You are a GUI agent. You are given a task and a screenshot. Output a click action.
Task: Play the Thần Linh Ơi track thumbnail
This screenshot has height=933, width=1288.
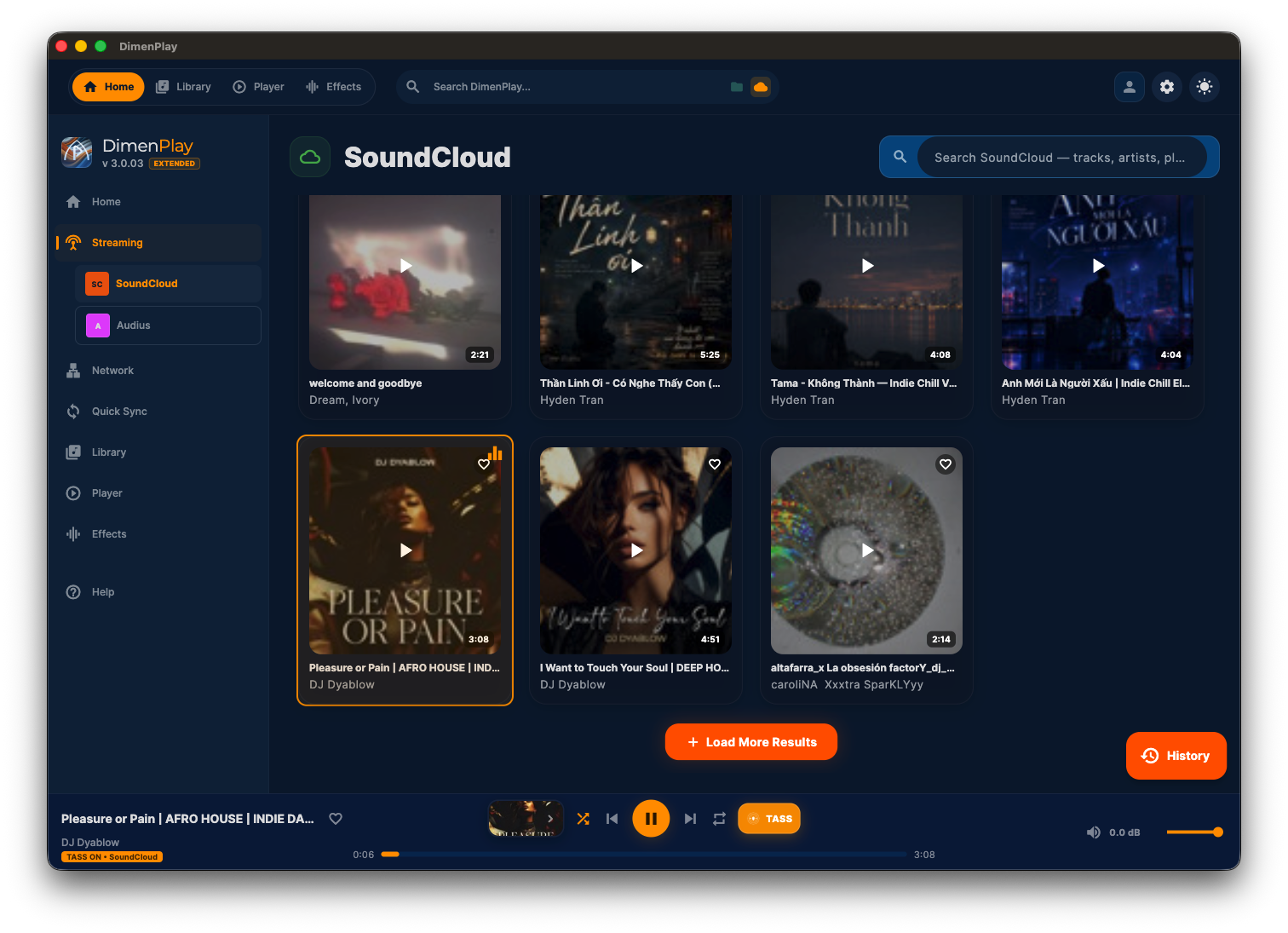(636, 281)
